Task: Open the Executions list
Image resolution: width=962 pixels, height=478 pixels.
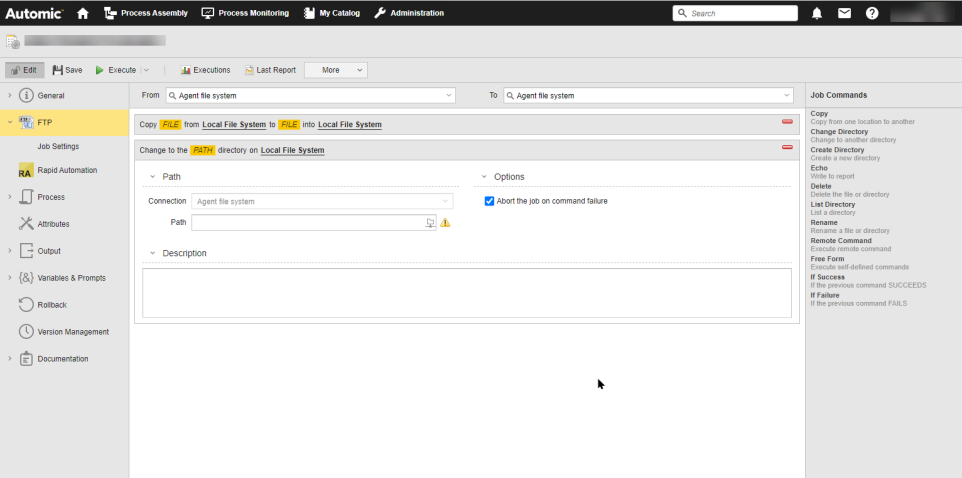Action: [206, 70]
